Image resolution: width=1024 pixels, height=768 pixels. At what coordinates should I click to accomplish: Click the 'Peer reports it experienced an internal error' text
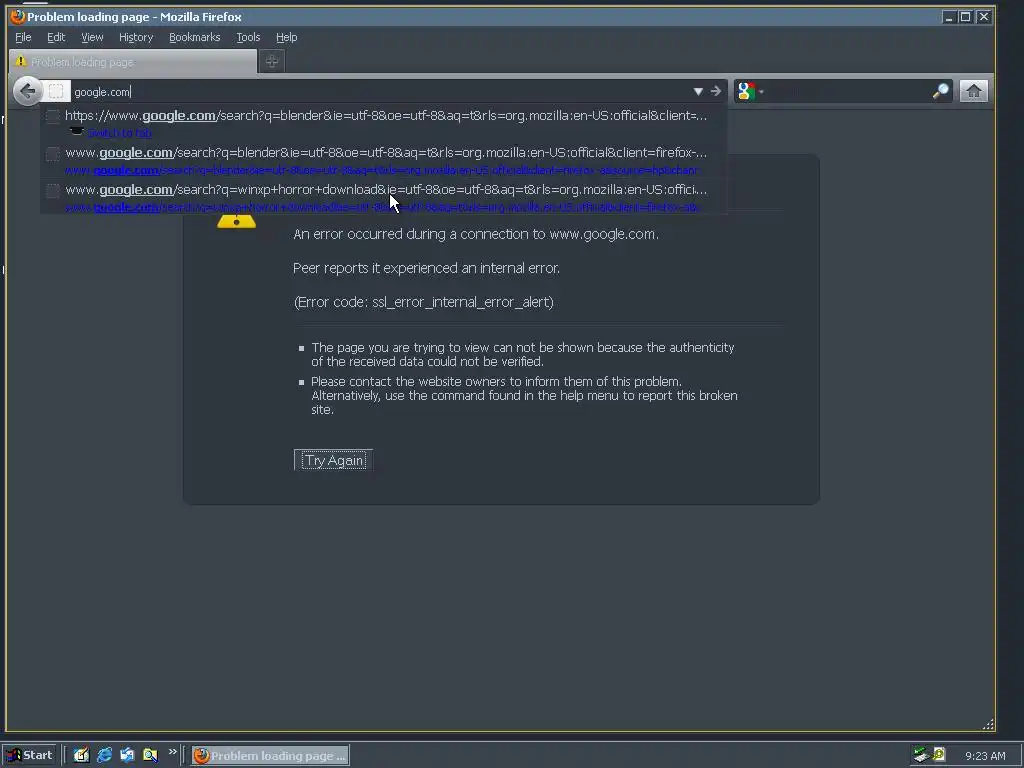coord(426,268)
